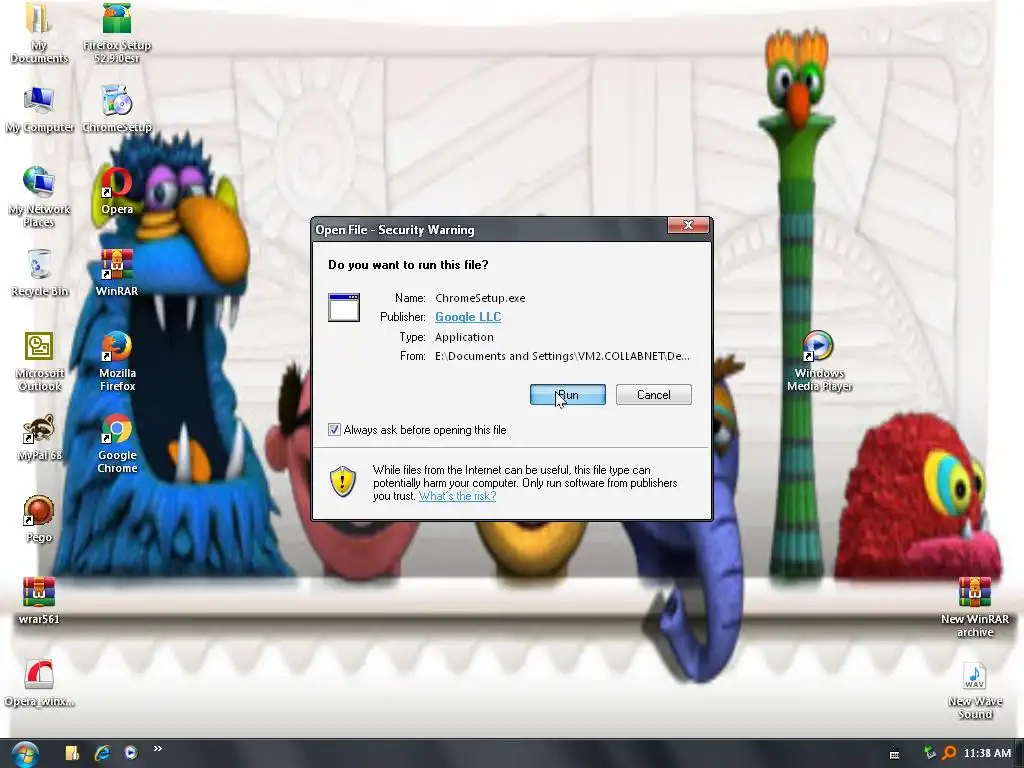
Task: Select the New WinRAR archive icon
Action: coord(974,607)
